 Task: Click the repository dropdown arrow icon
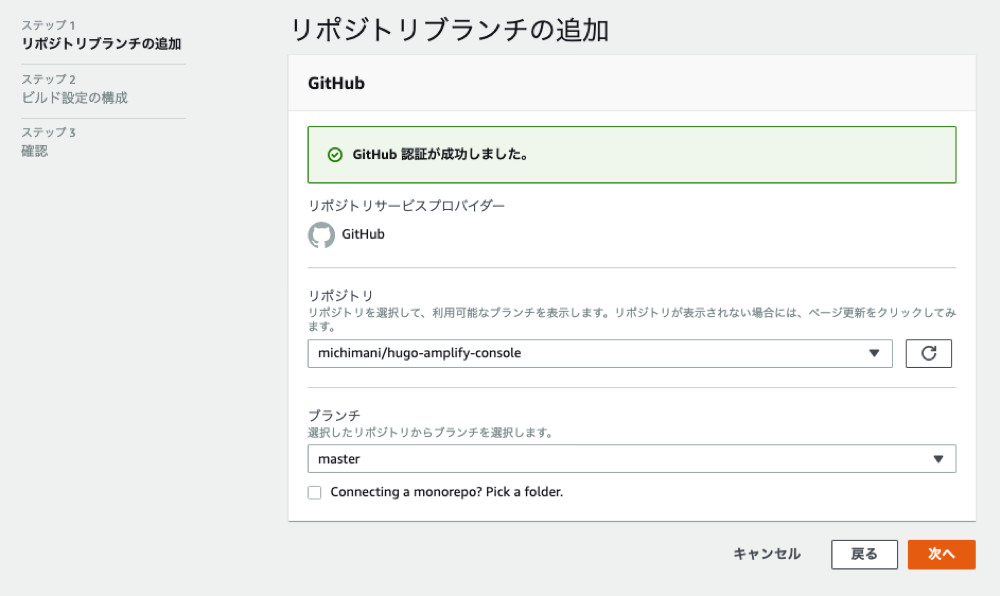874,354
